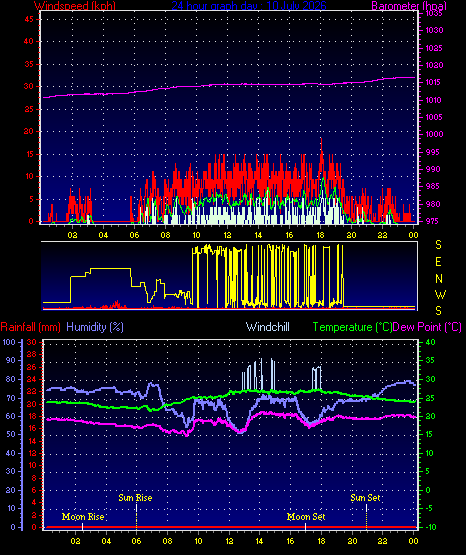
Task: Click the 45 value on windspeed axis
Action: (x=29, y=19)
